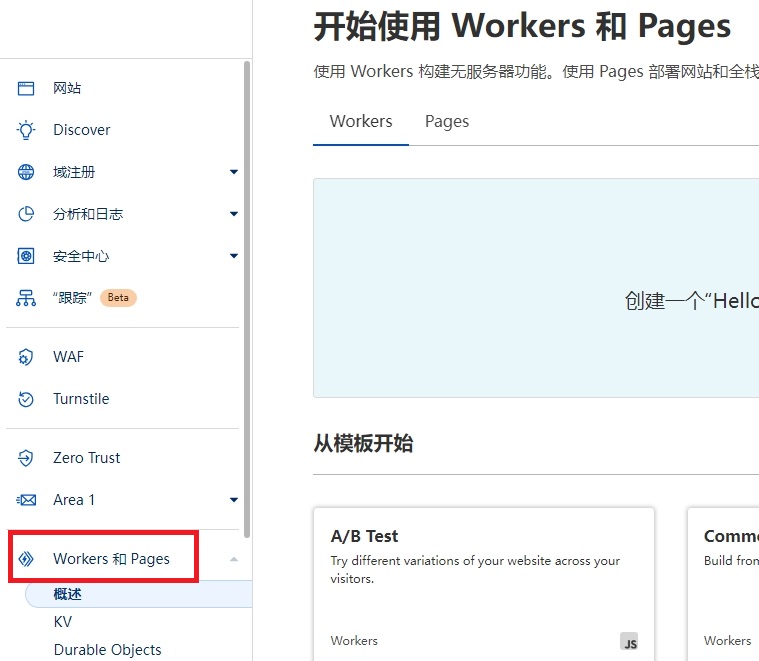Image resolution: width=759 pixels, height=661 pixels.
Task: Open KV under Workers 和 Pages
Action: pyautogui.click(x=63, y=622)
